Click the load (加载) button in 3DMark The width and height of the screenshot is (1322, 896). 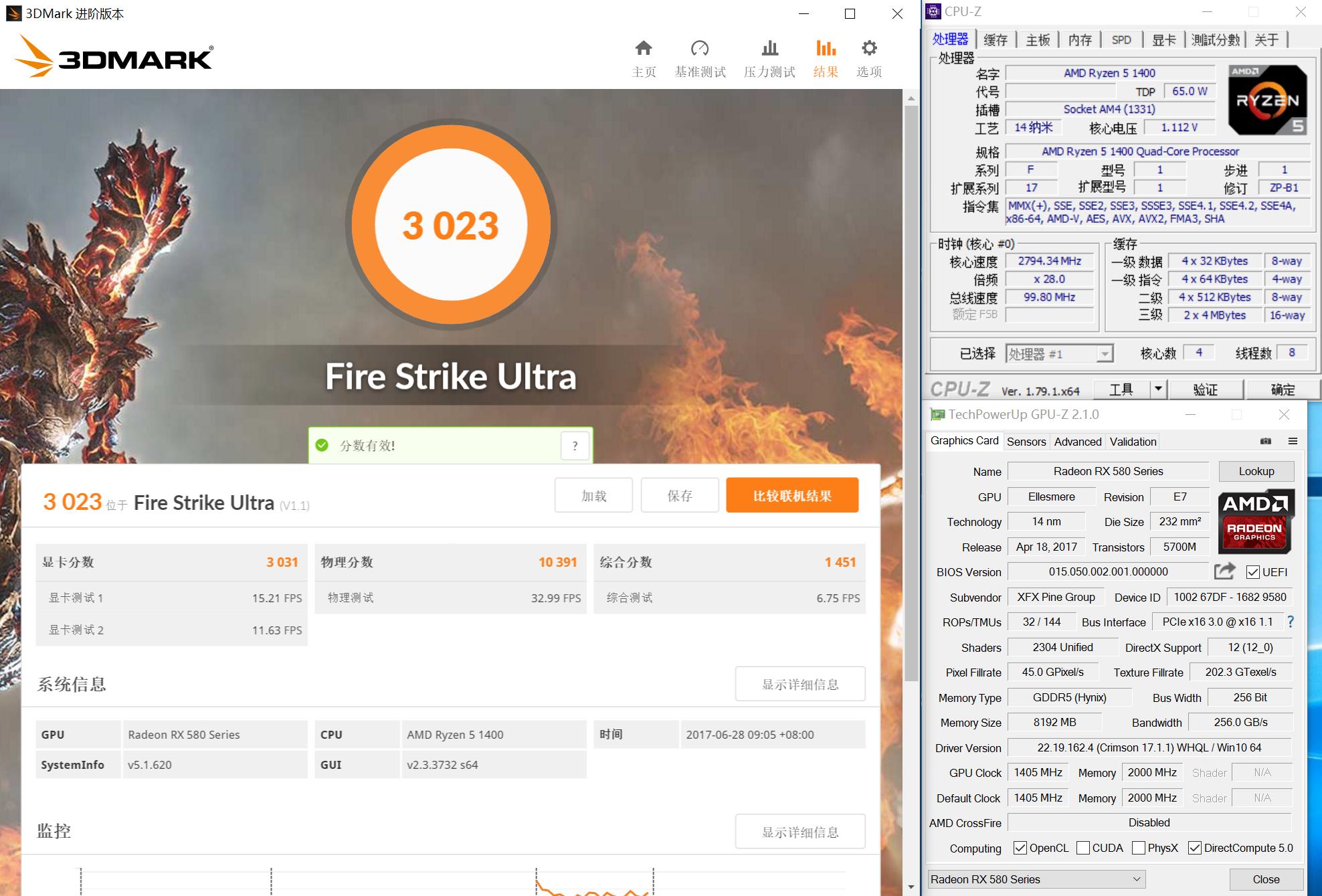pyautogui.click(x=593, y=495)
